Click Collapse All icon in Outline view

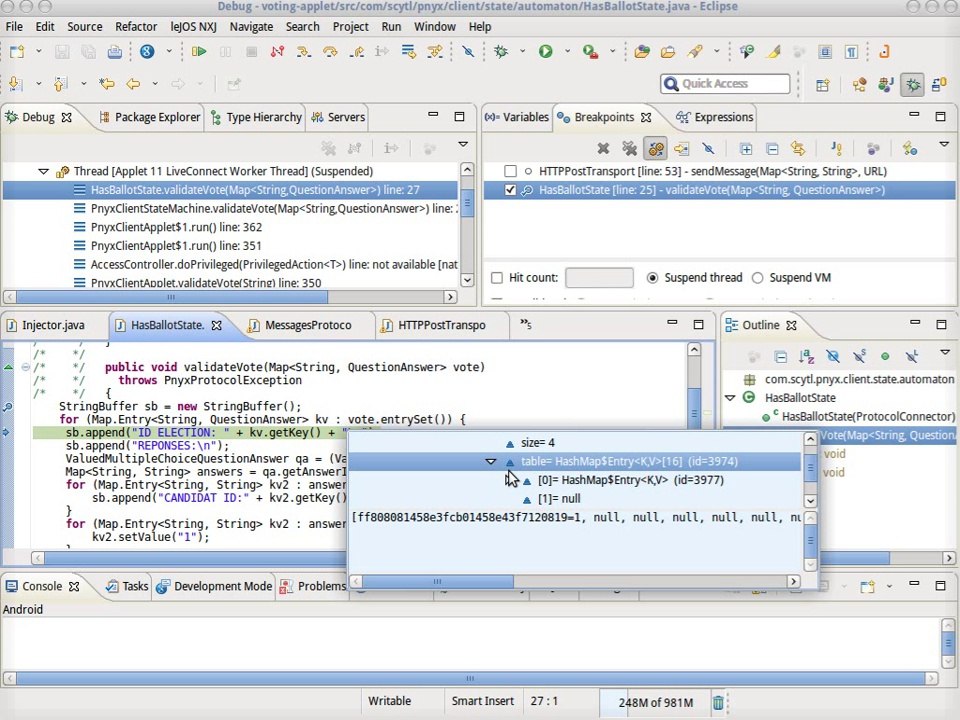[x=780, y=356]
